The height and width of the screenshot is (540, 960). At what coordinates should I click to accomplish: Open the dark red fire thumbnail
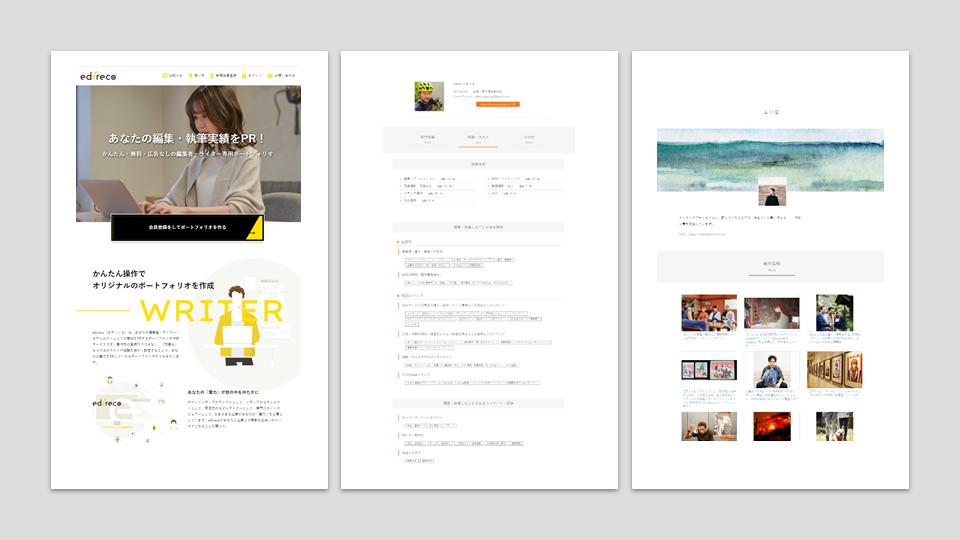point(771,426)
